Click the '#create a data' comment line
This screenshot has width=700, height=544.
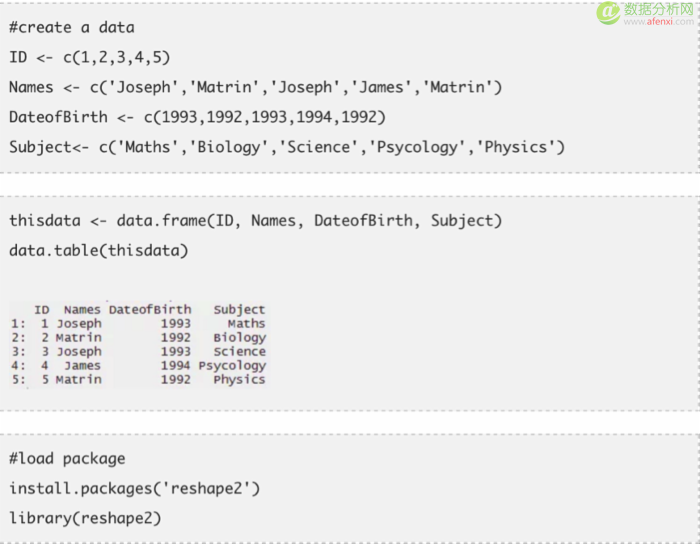point(72,28)
